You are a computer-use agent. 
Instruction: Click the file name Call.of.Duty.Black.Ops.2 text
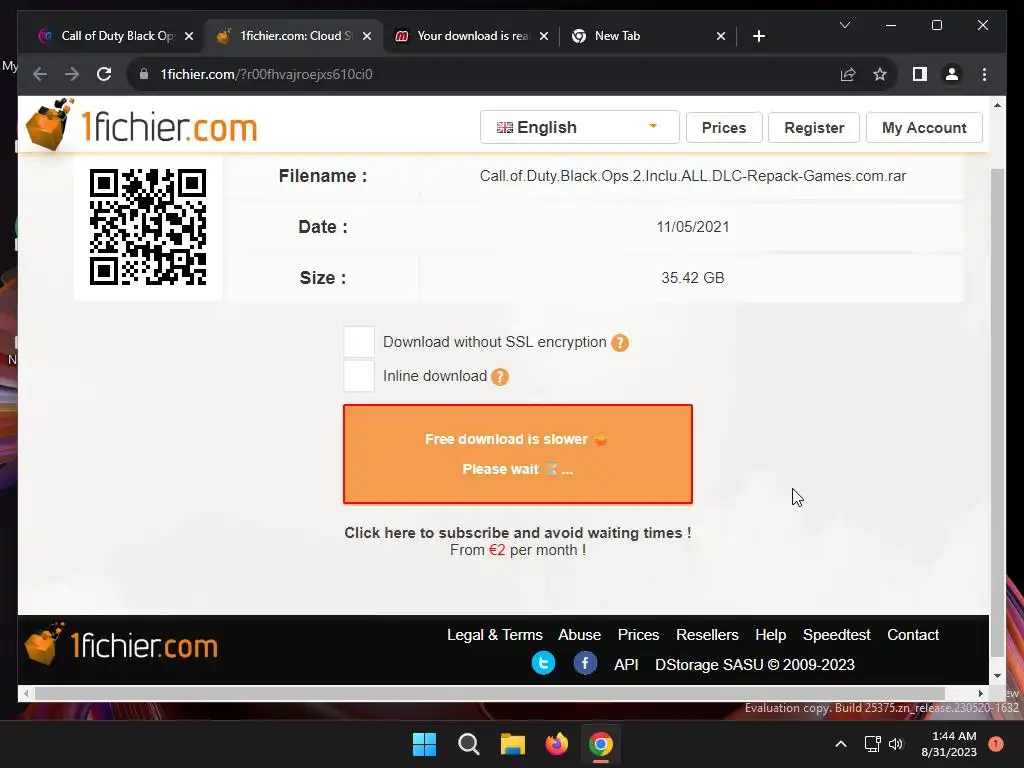[692, 176]
